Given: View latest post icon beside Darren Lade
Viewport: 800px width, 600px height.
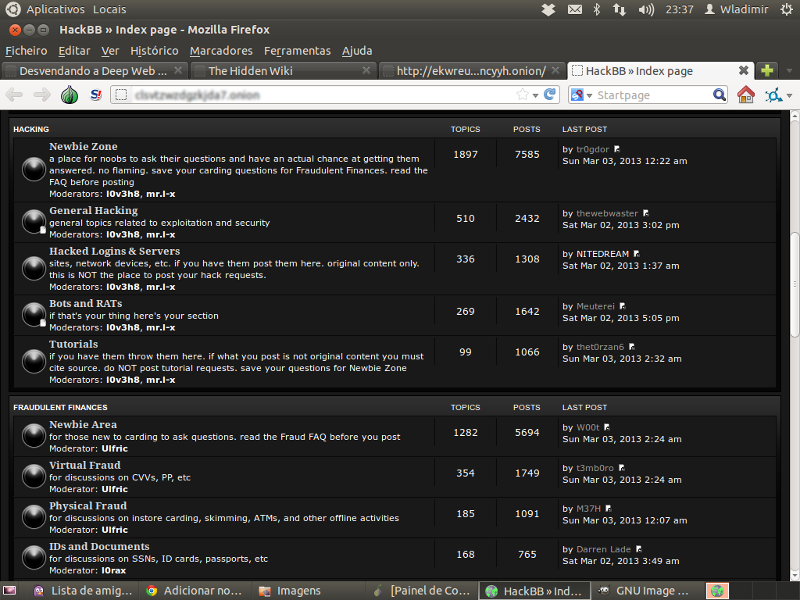Looking at the screenshot, I should [x=639, y=549].
